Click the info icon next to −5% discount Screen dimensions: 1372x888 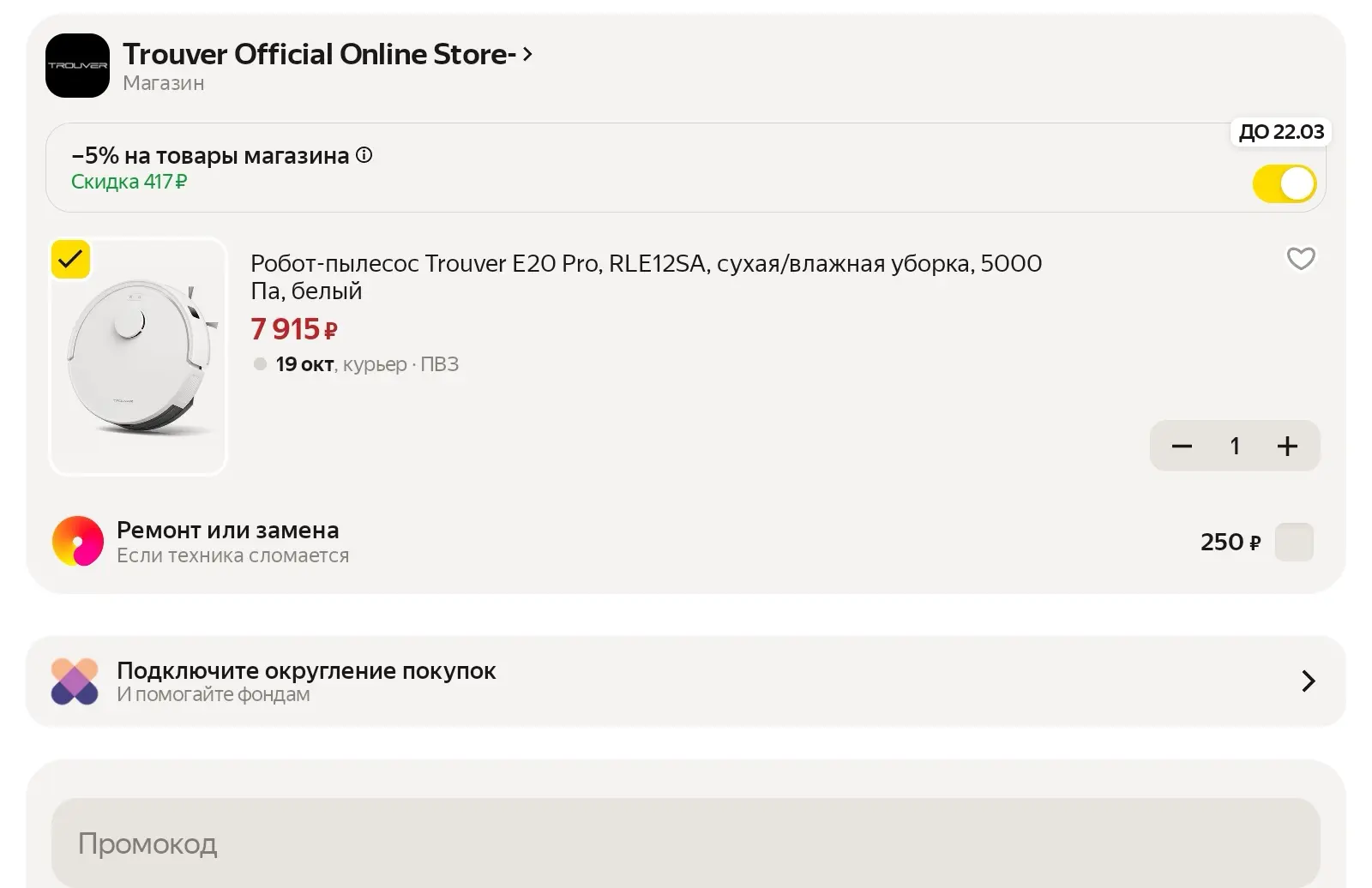pos(364,155)
